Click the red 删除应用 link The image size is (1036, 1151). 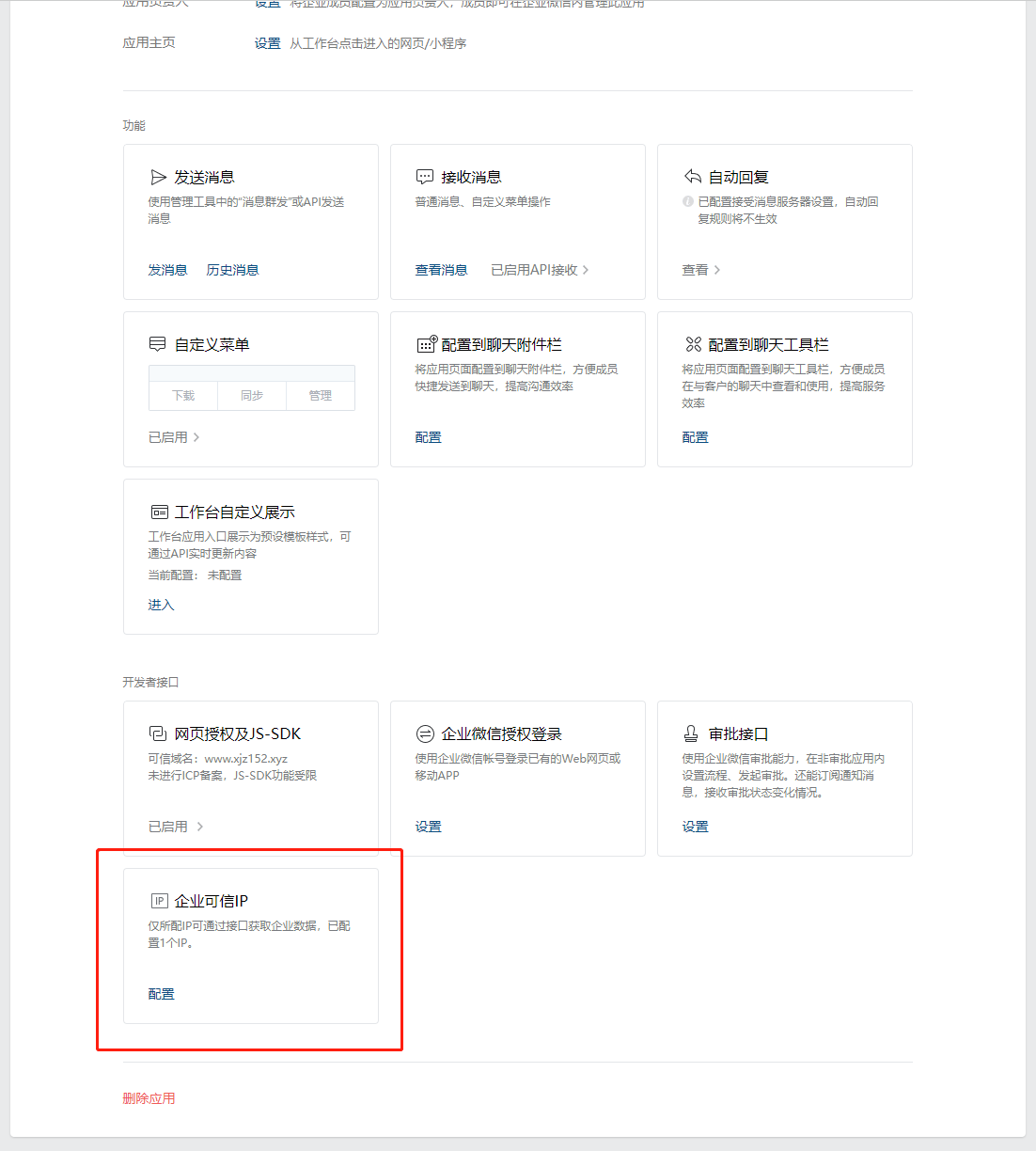point(149,1098)
